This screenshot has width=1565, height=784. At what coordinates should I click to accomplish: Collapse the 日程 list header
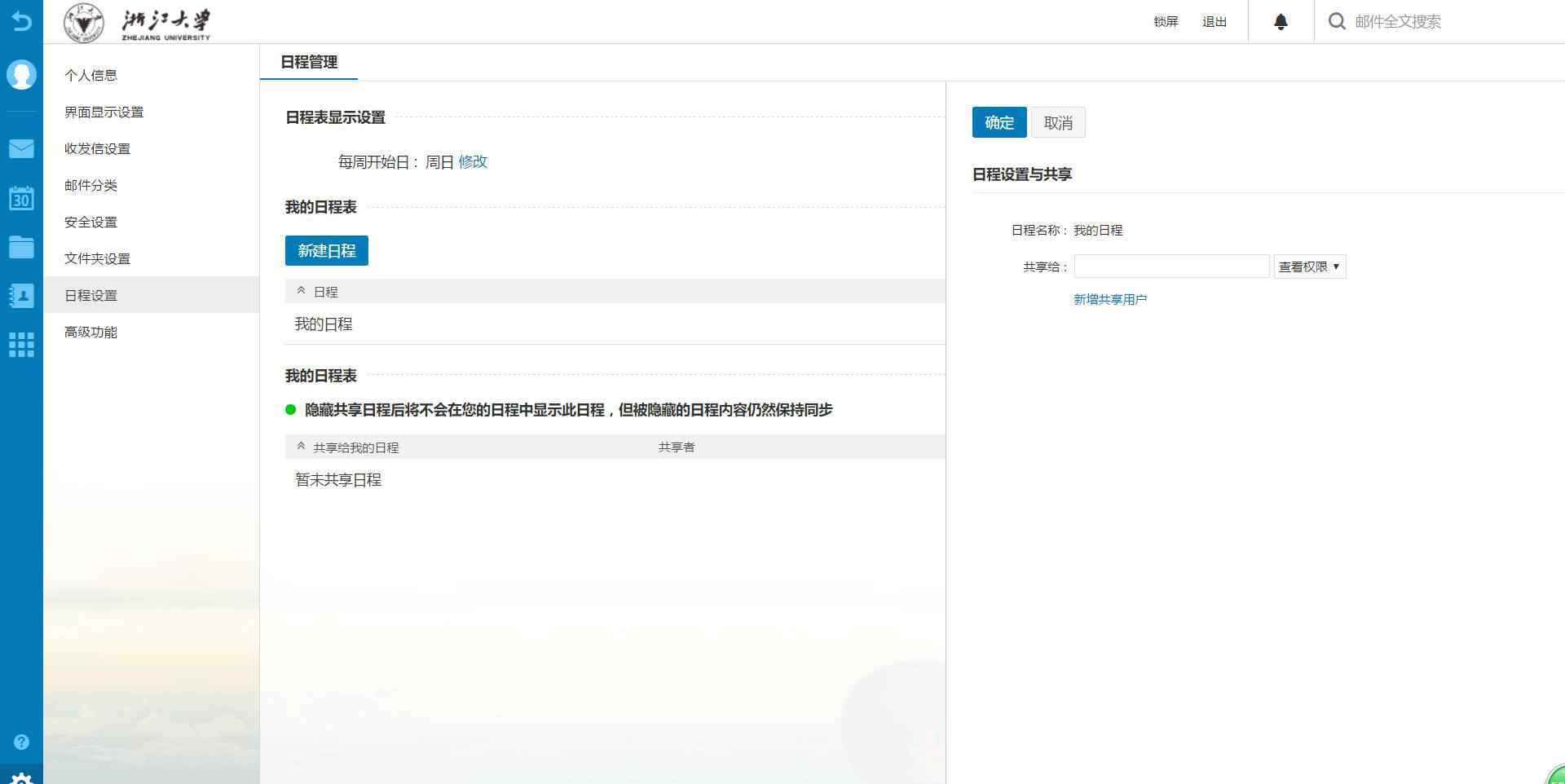301,291
